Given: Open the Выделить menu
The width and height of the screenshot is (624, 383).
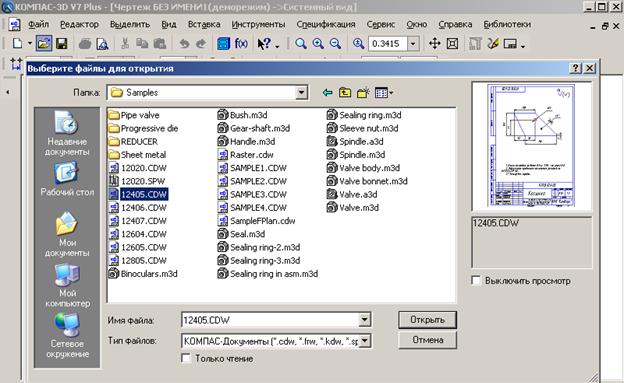Looking at the screenshot, I should pos(130,24).
